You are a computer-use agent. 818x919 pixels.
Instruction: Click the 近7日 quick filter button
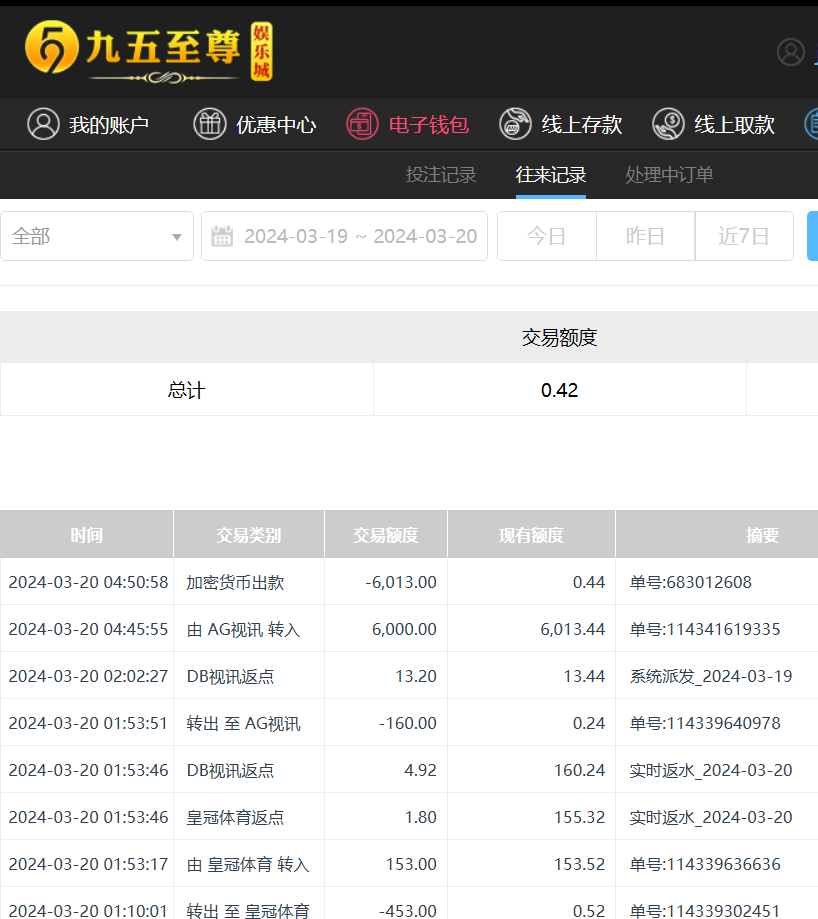[x=744, y=237]
